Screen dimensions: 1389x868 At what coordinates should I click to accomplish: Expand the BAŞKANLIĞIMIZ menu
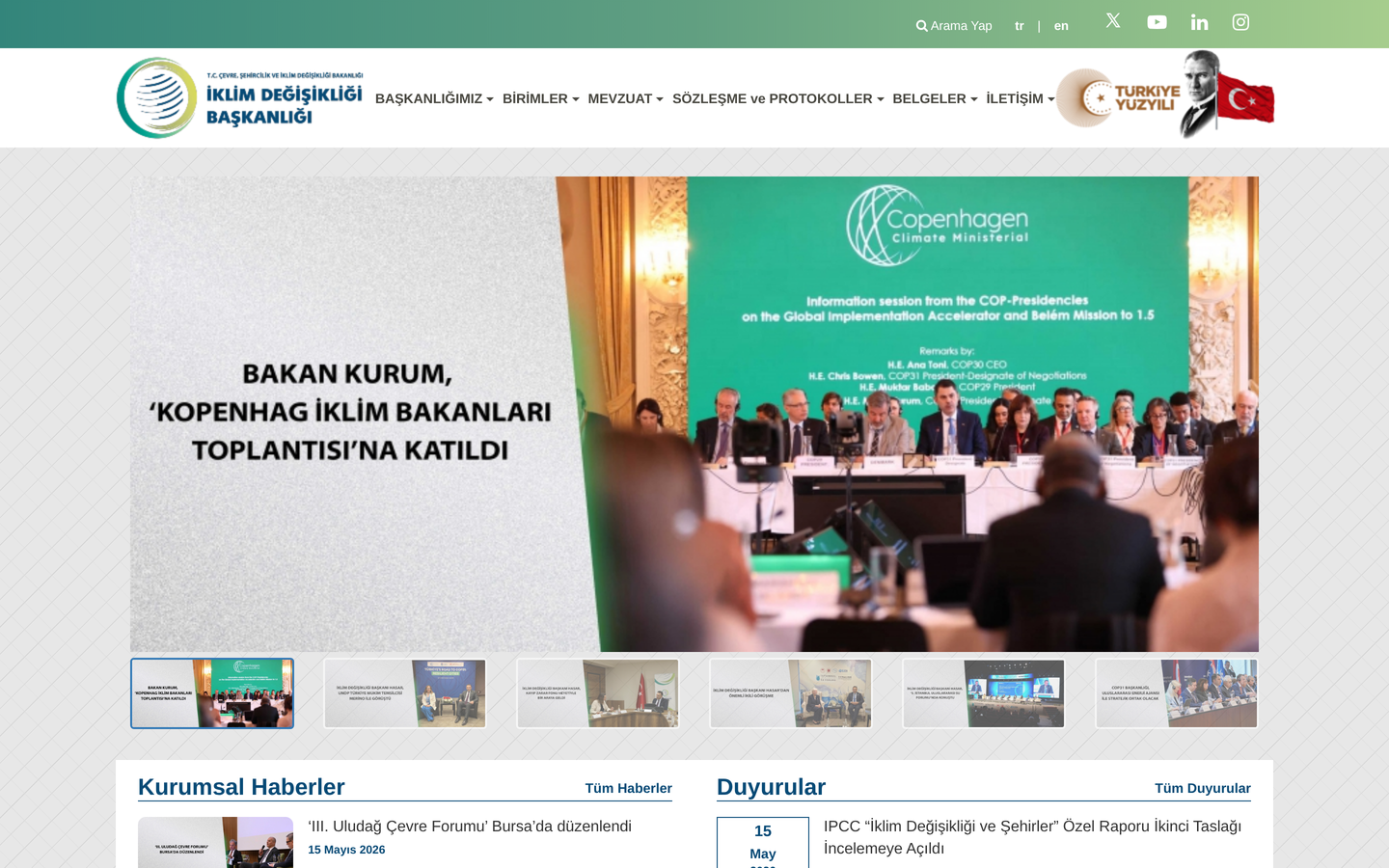tap(434, 98)
